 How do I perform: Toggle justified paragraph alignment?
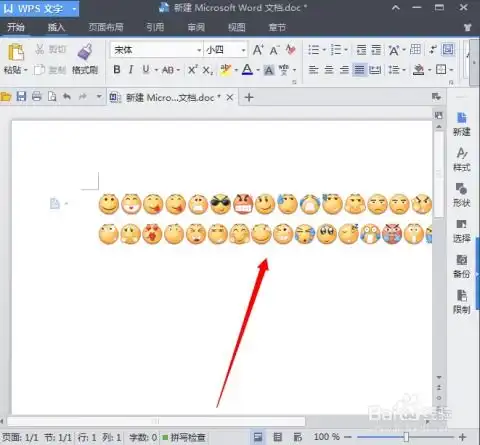tap(359, 70)
